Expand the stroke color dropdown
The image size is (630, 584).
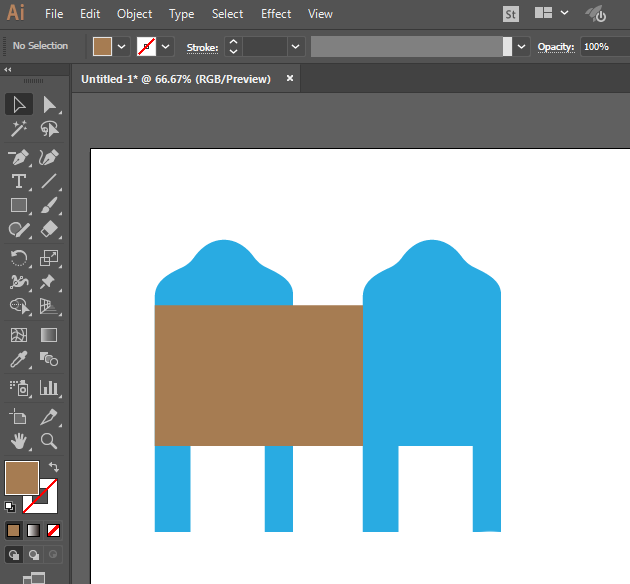pos(166,46)
